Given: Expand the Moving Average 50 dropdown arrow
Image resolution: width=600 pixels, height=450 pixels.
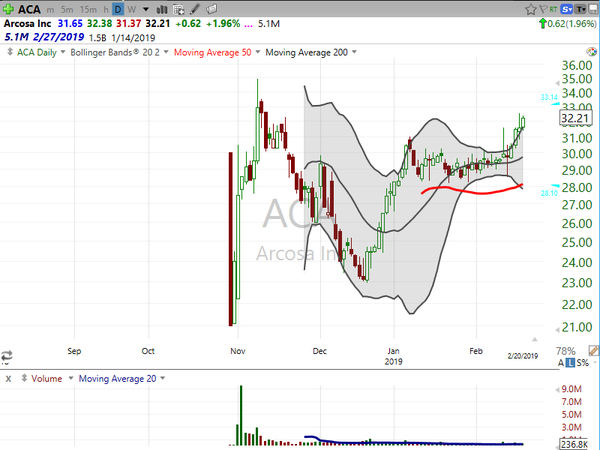Looking at the screenshot, I should [x=258, y=52].
